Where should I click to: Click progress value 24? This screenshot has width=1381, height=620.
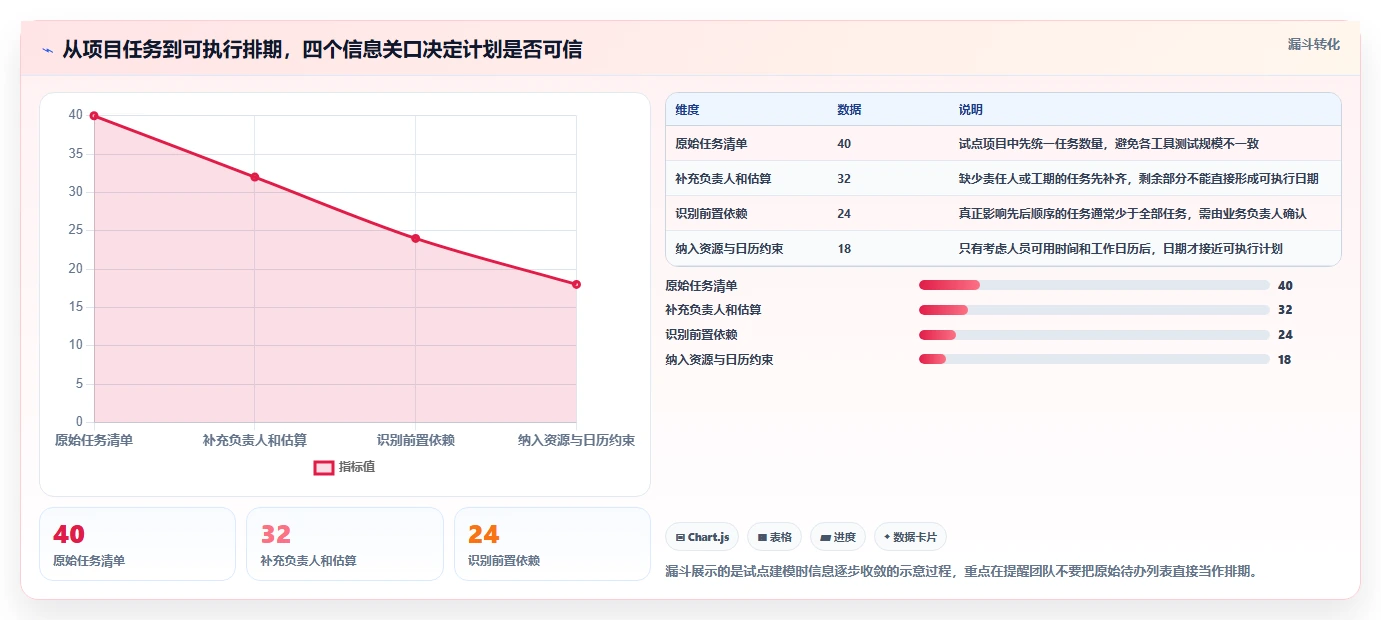pos(1285,335)
